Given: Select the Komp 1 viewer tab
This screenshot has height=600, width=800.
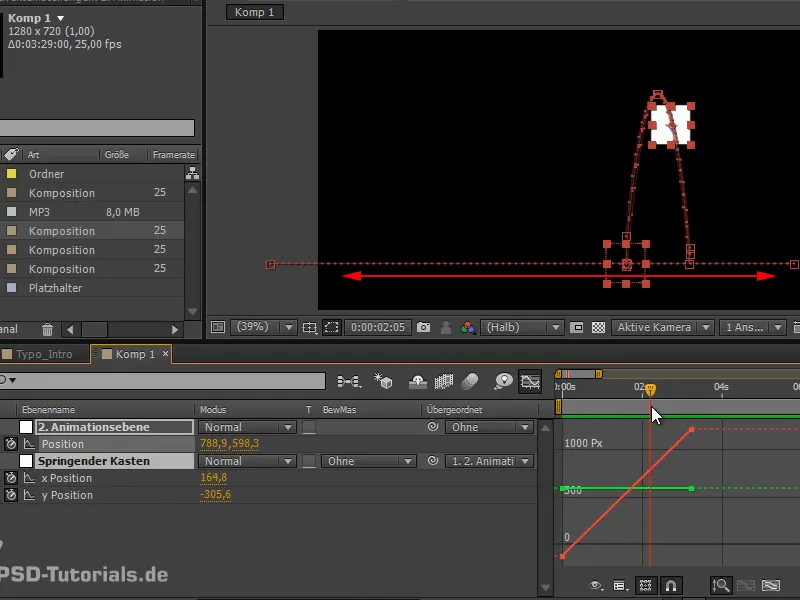Looking at the screenshot, I should 255,12.
